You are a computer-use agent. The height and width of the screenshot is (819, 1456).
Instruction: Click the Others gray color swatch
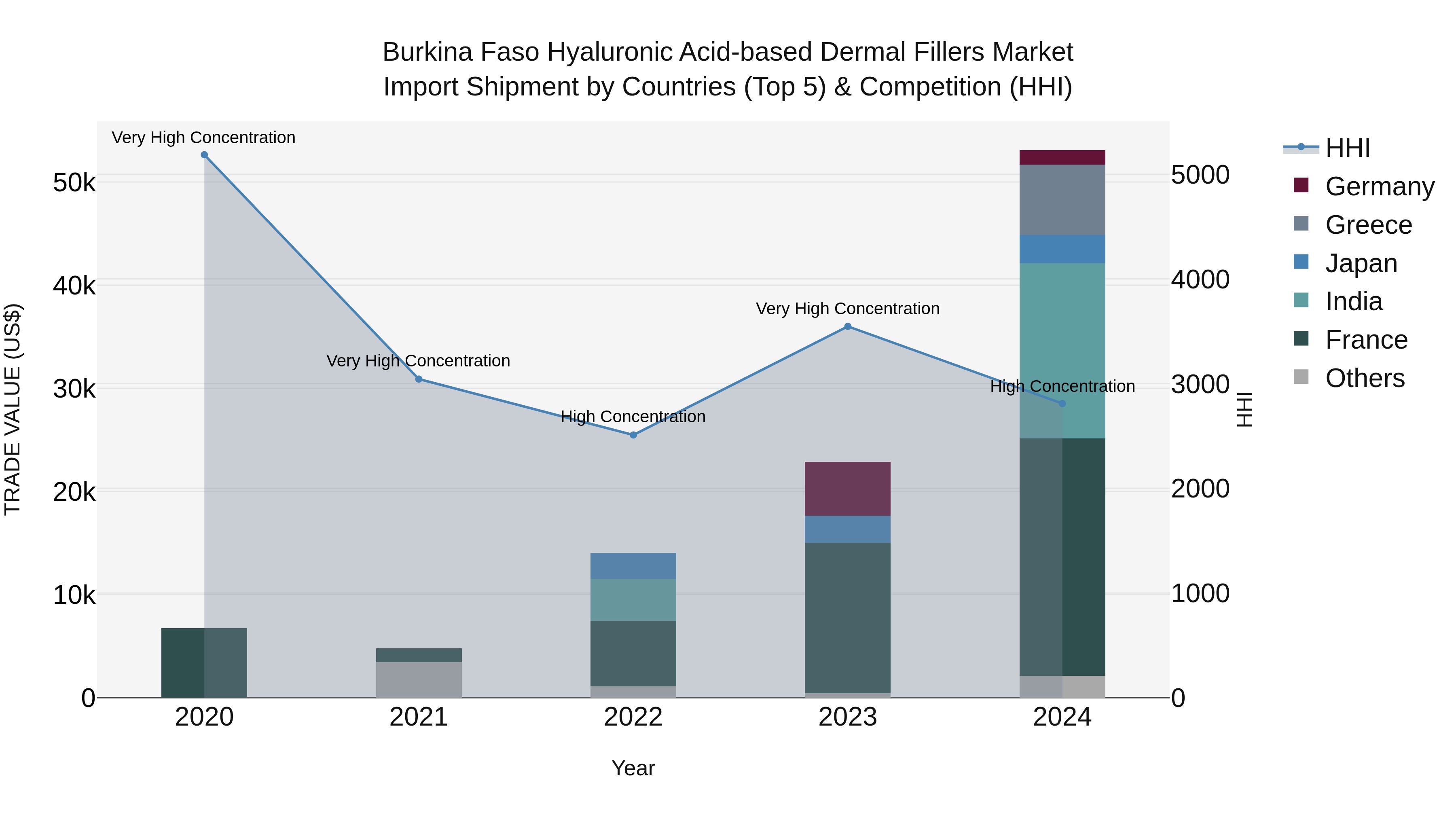point(1301,377)
